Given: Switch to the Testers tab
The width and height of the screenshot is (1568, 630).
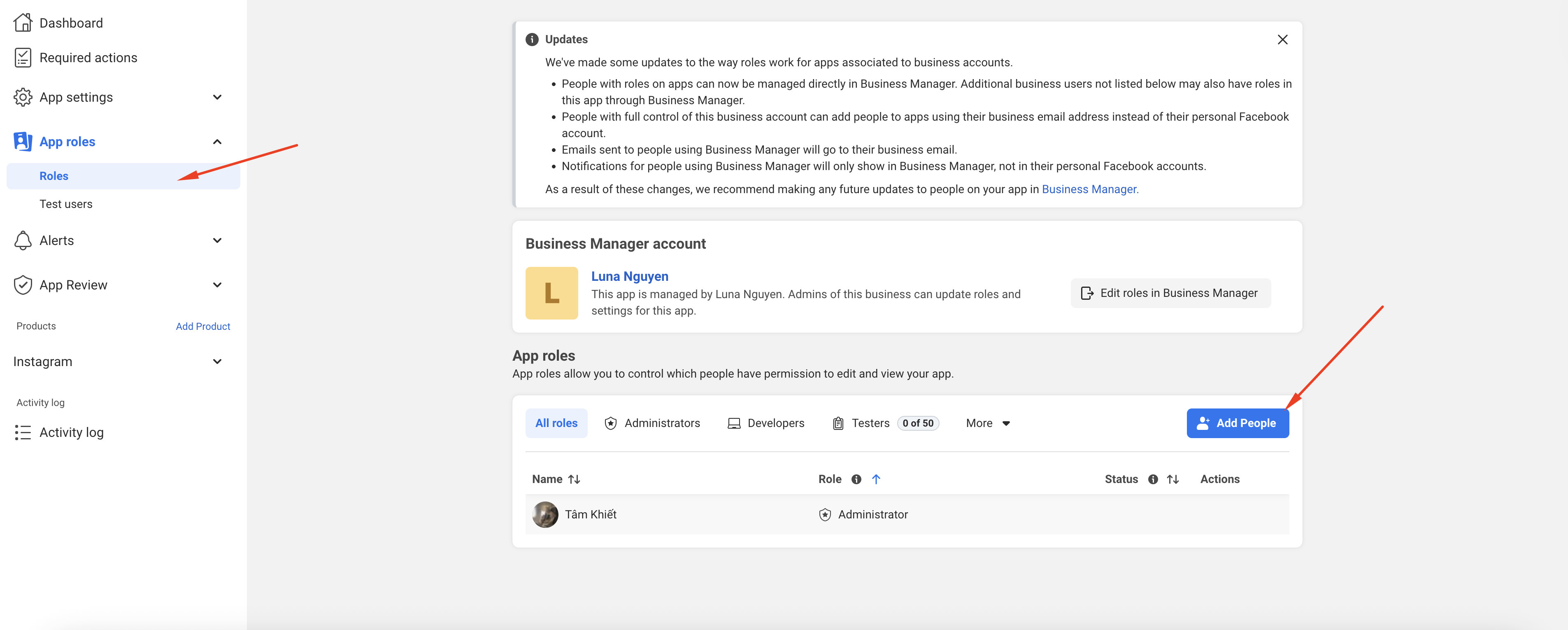Looking at the screenshot, I should (x=869, y=423).
